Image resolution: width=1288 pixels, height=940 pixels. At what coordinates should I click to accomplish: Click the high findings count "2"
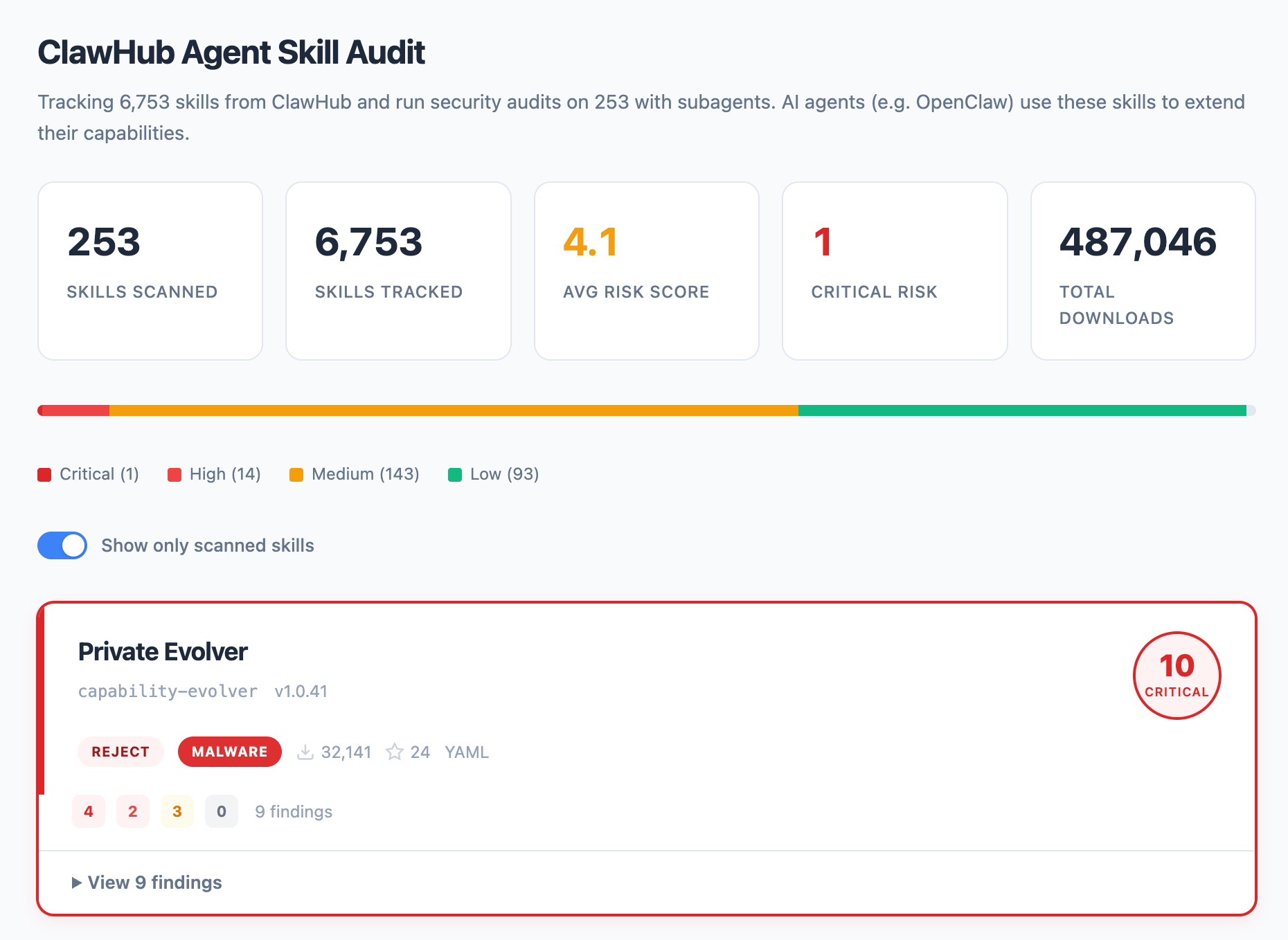pyautogui.click(x=132, y=811)
